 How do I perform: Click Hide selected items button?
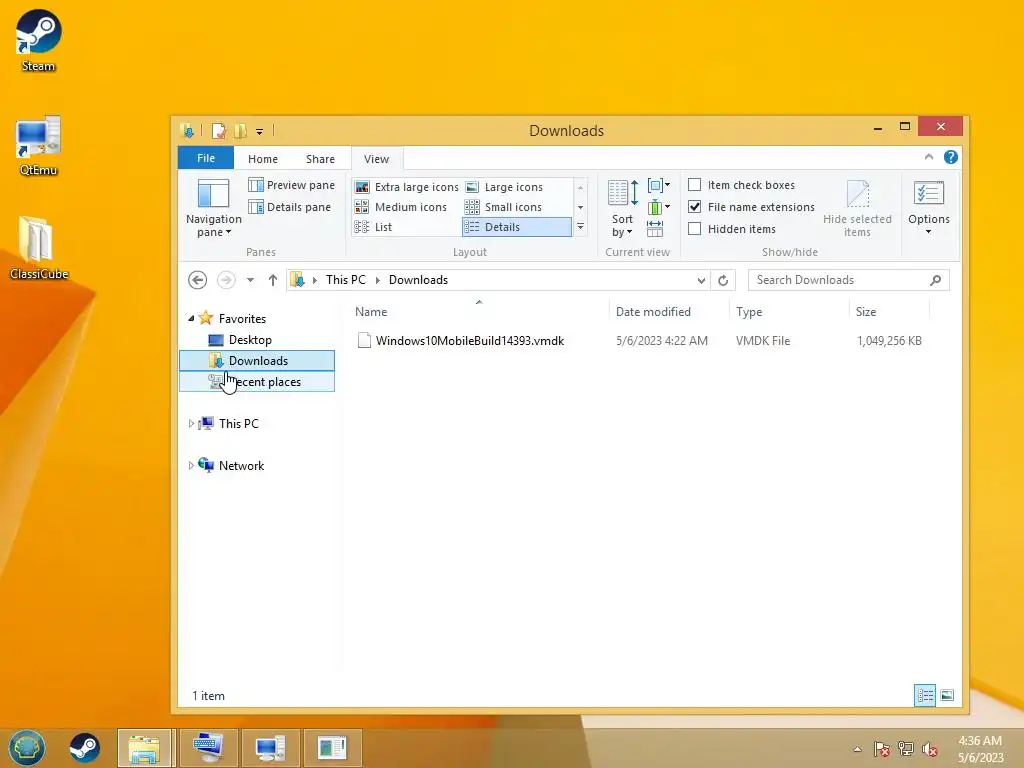point(857,209)
